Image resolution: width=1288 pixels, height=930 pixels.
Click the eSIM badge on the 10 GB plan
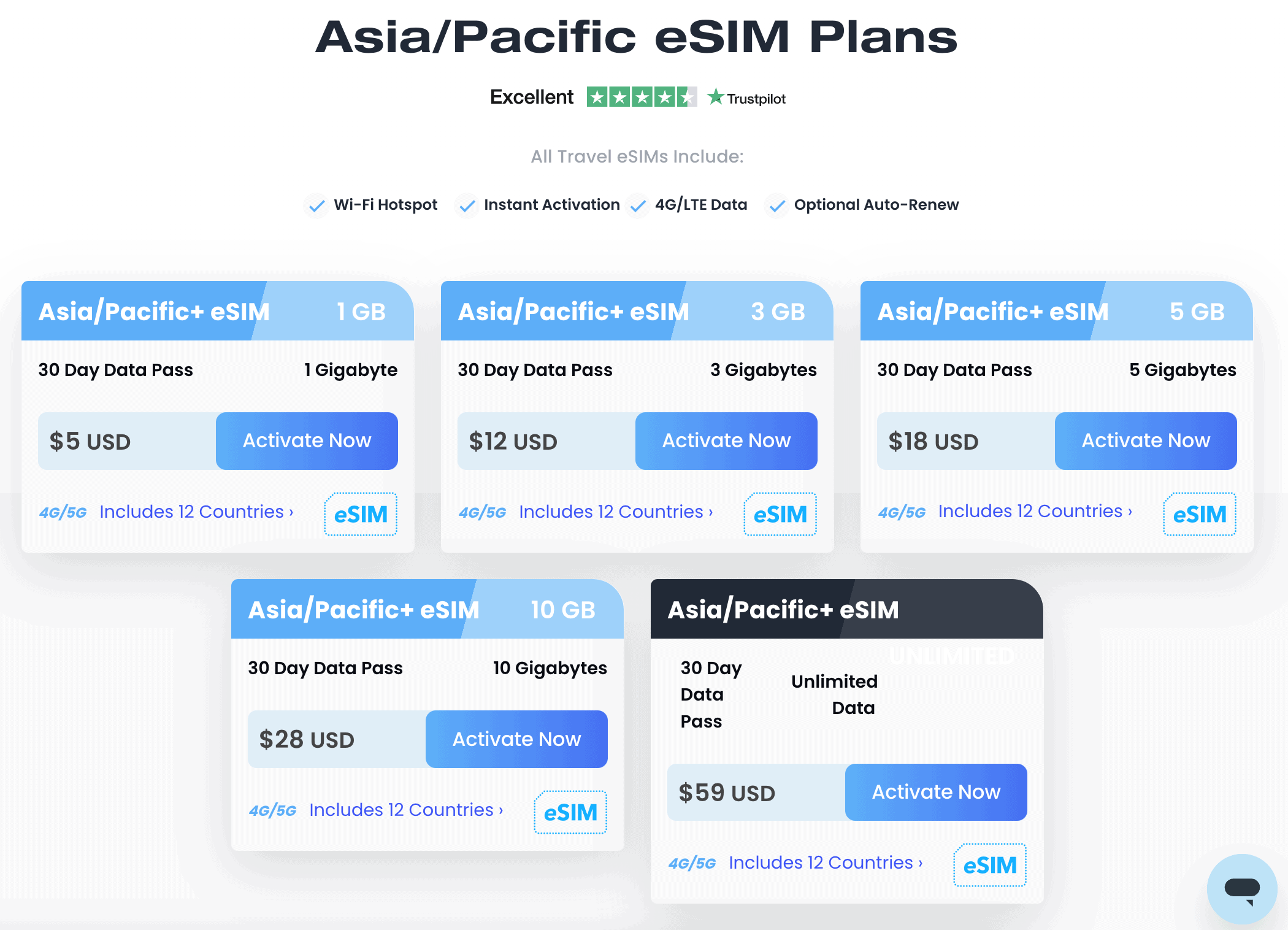tap(570, 813)
